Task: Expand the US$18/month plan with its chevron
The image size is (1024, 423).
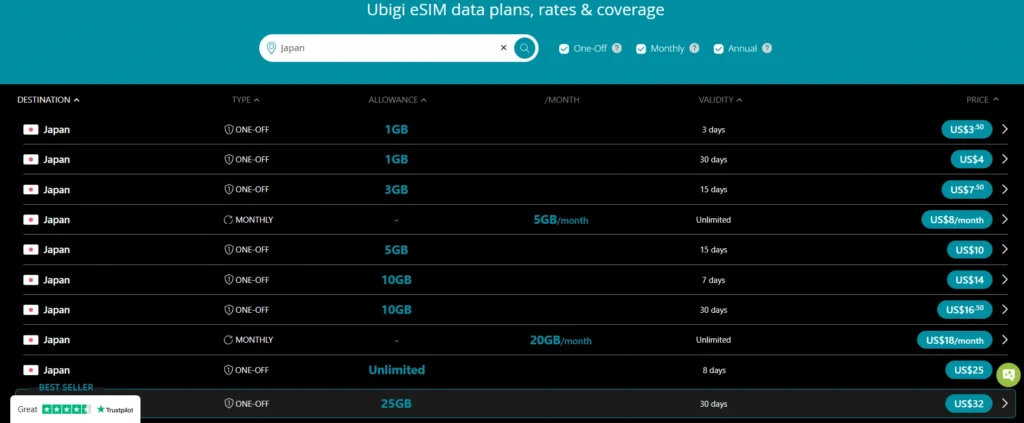Action: (x=1004, y=339)
